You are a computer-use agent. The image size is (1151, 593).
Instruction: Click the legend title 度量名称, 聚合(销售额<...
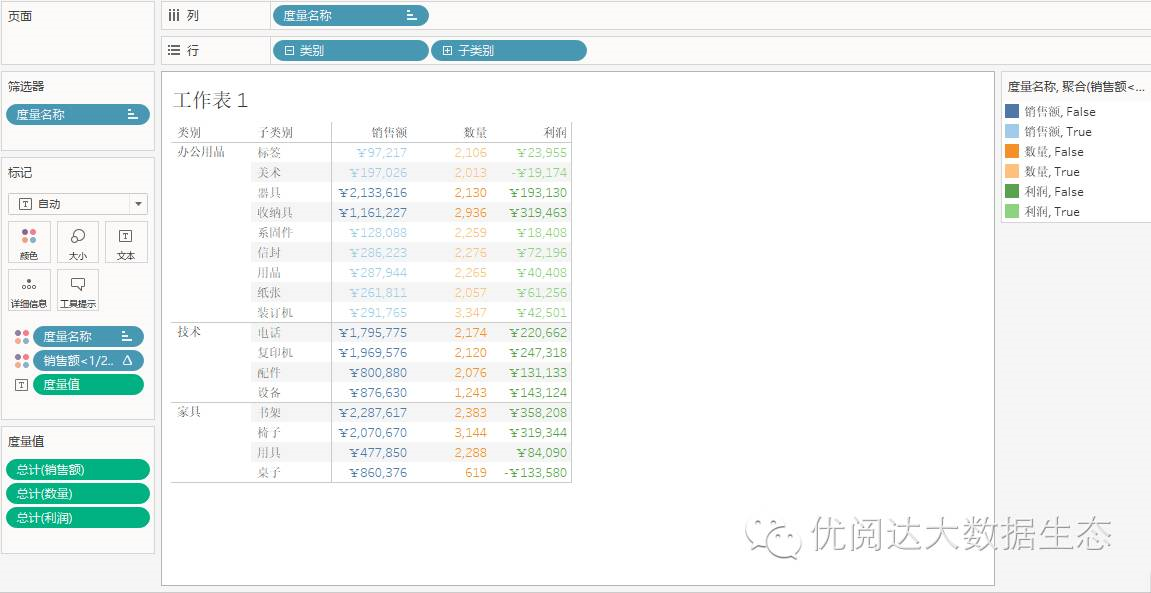(1075, 87)
